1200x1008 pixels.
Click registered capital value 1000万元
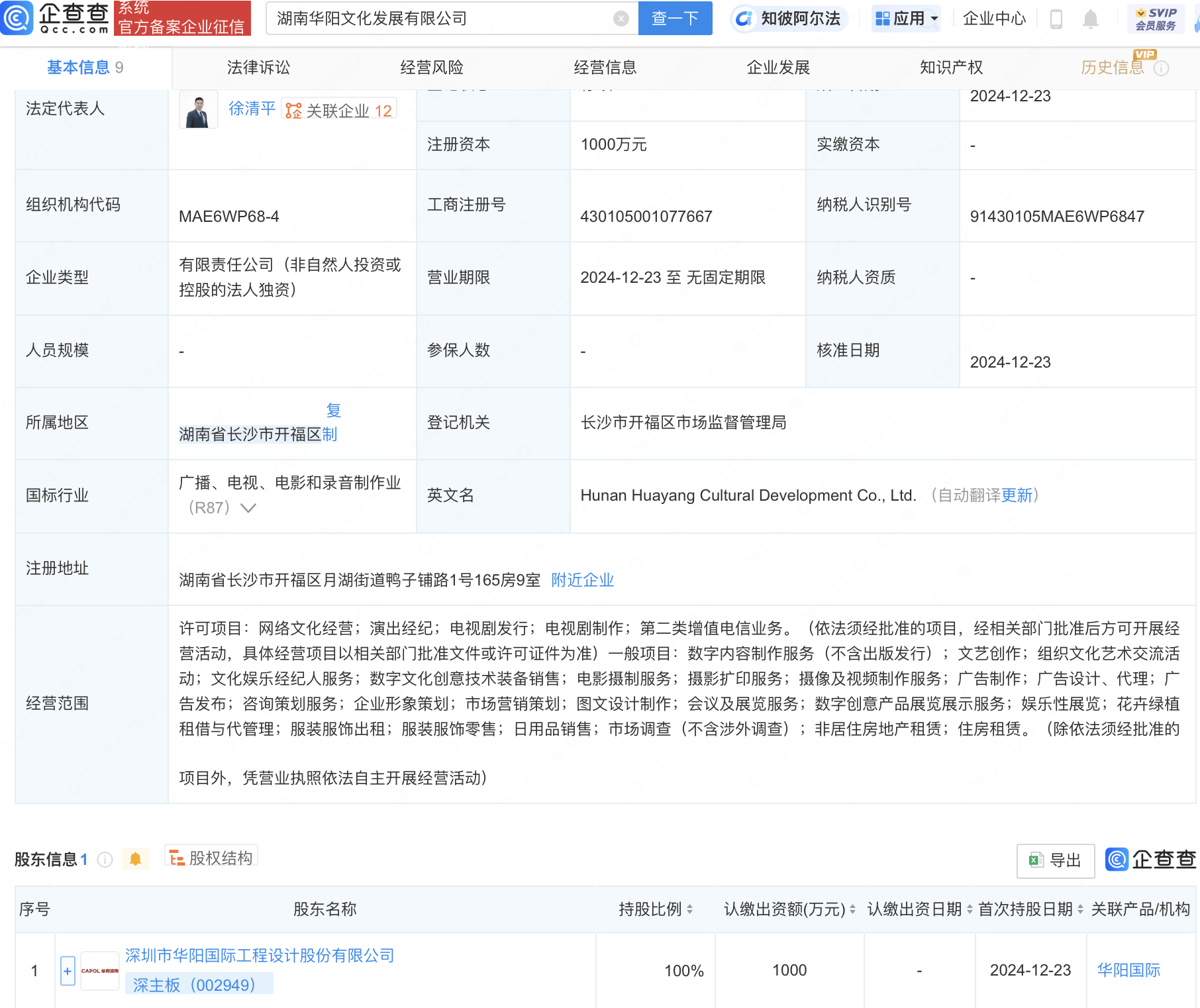[x=613, y=144]
